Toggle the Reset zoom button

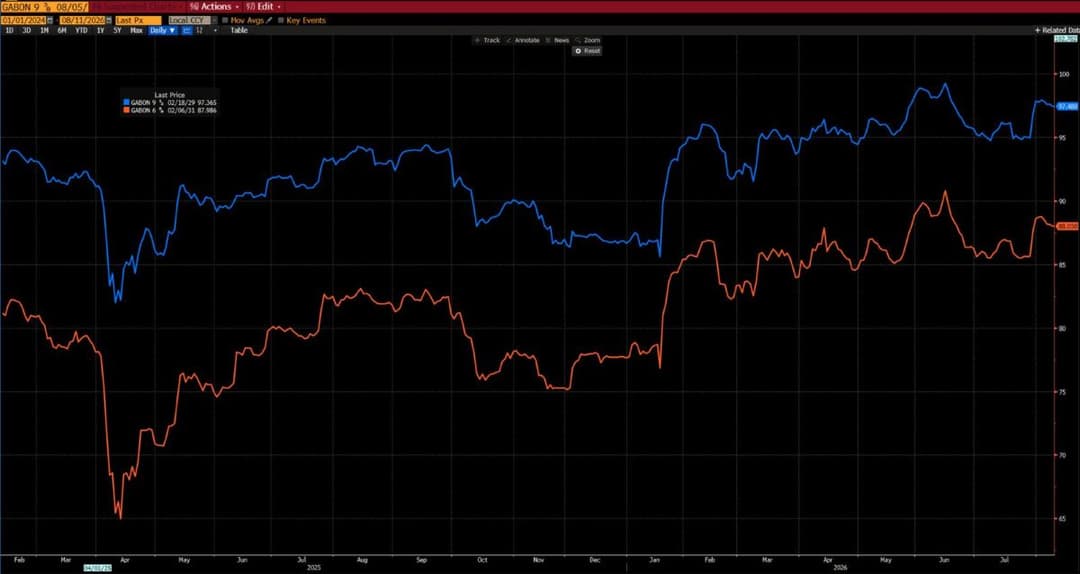click(x=587, y=51)
